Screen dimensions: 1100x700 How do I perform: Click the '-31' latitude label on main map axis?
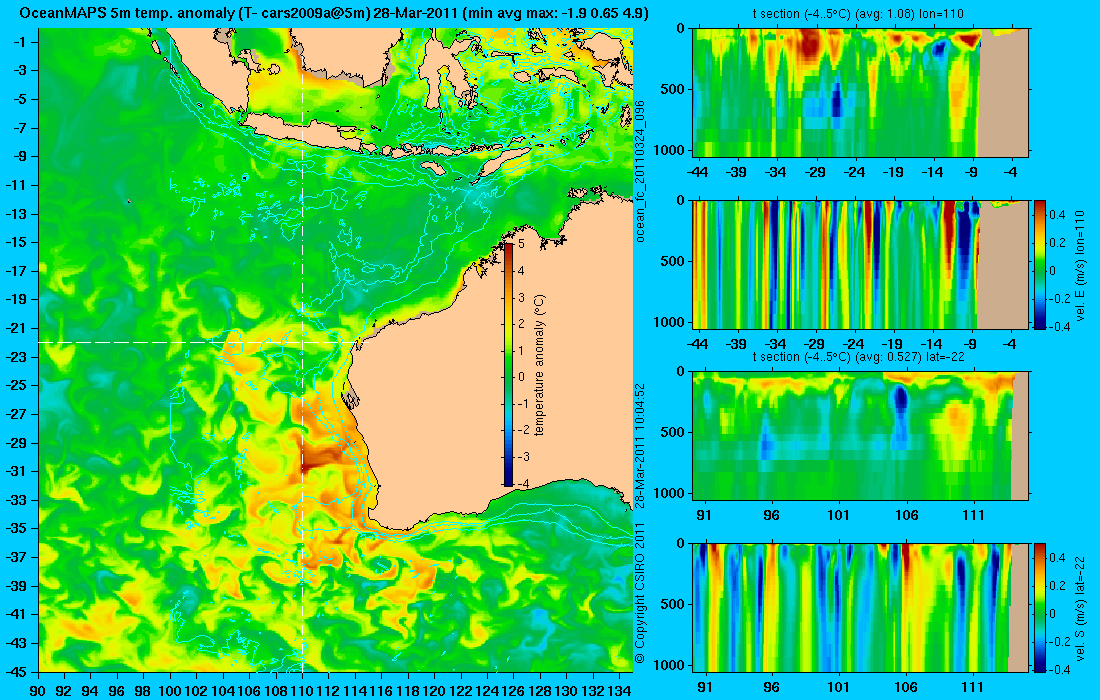(18, 471)
